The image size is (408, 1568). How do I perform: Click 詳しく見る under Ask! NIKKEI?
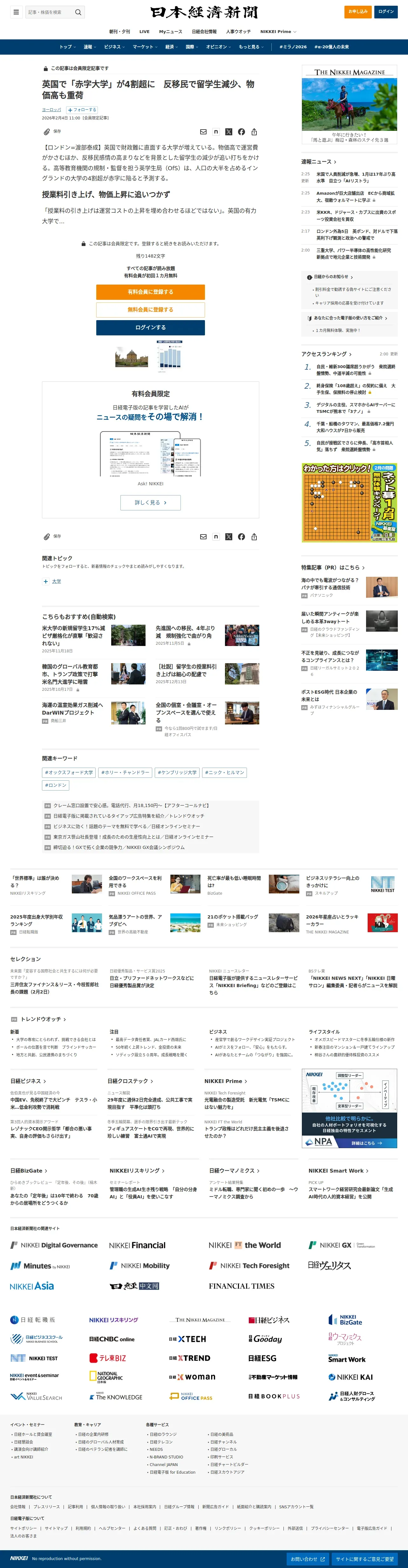point(150,502)
